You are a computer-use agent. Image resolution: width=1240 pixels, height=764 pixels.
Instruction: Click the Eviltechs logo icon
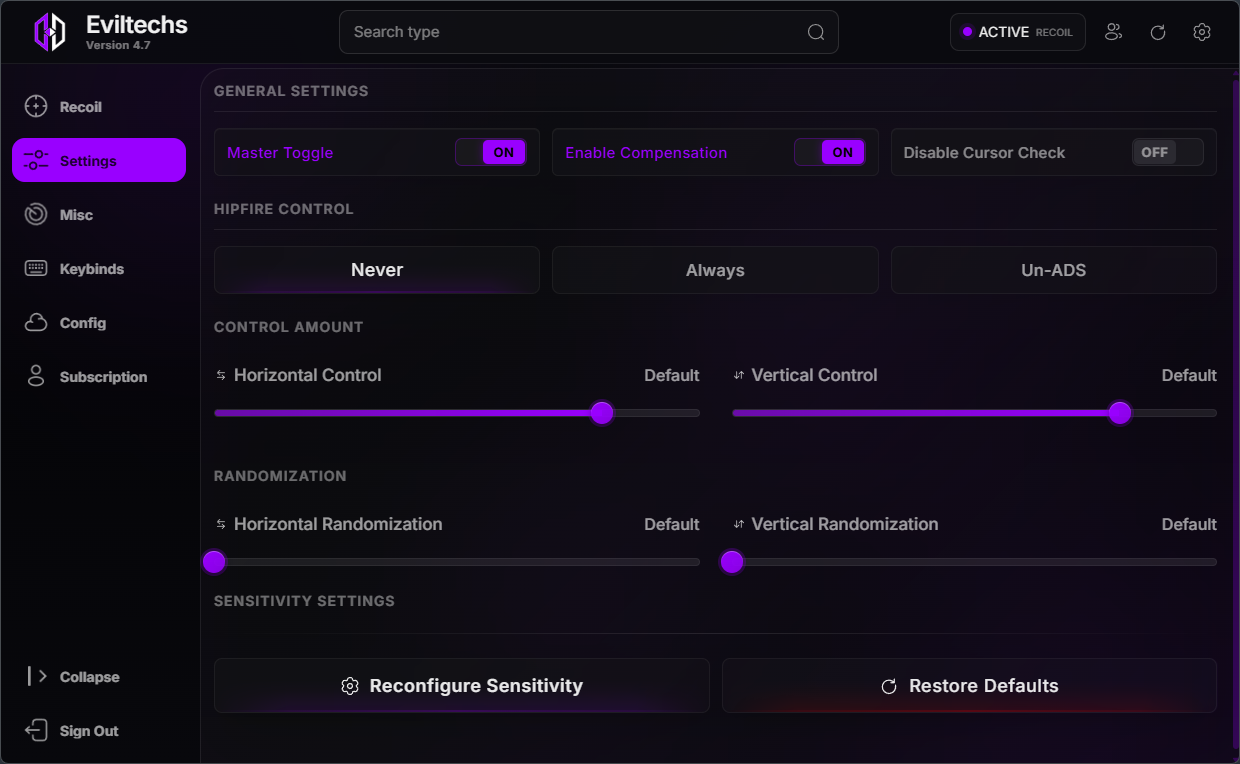(50, 32)
